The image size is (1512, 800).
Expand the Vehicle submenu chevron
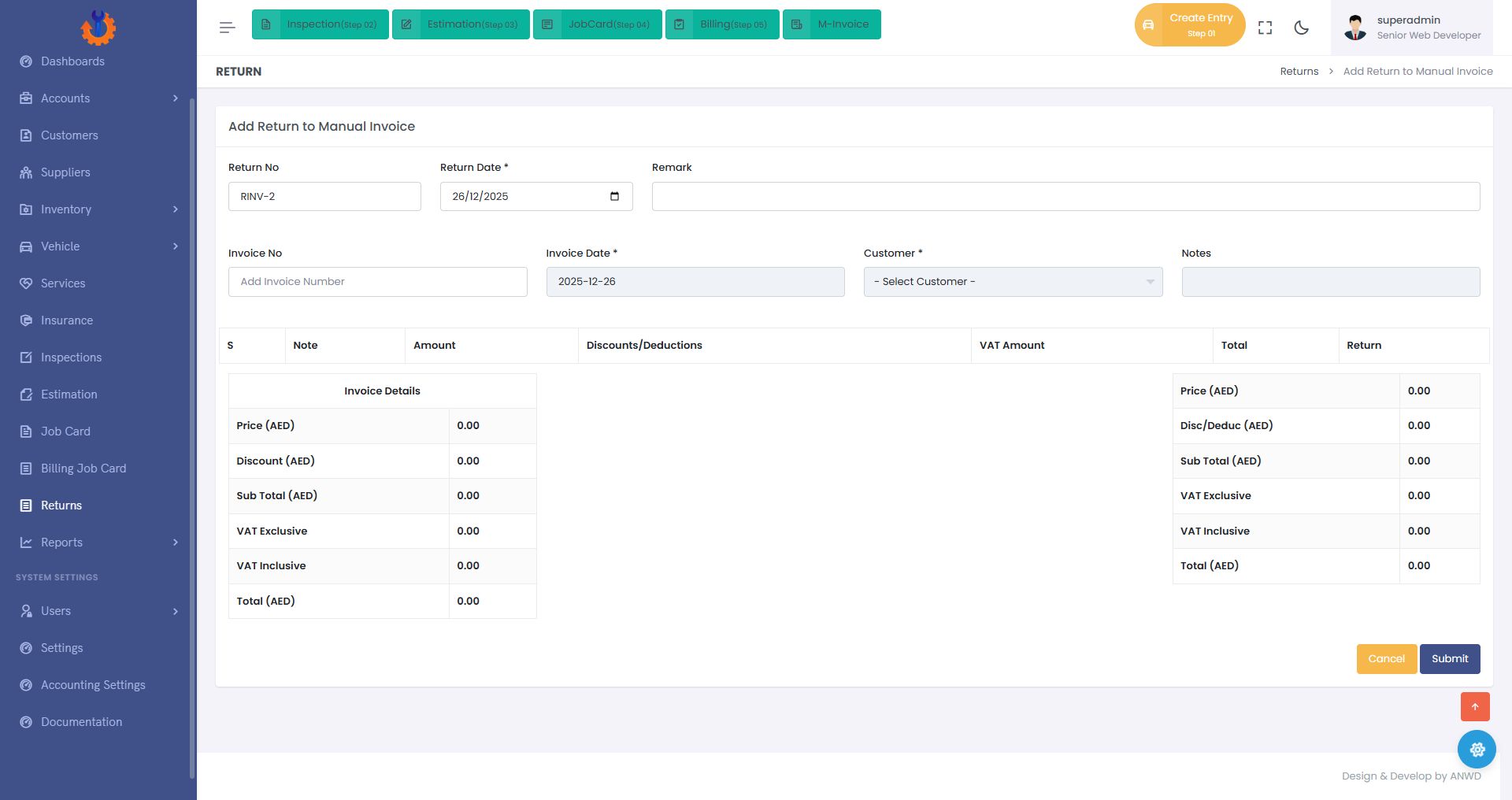(x=176, y=246)
